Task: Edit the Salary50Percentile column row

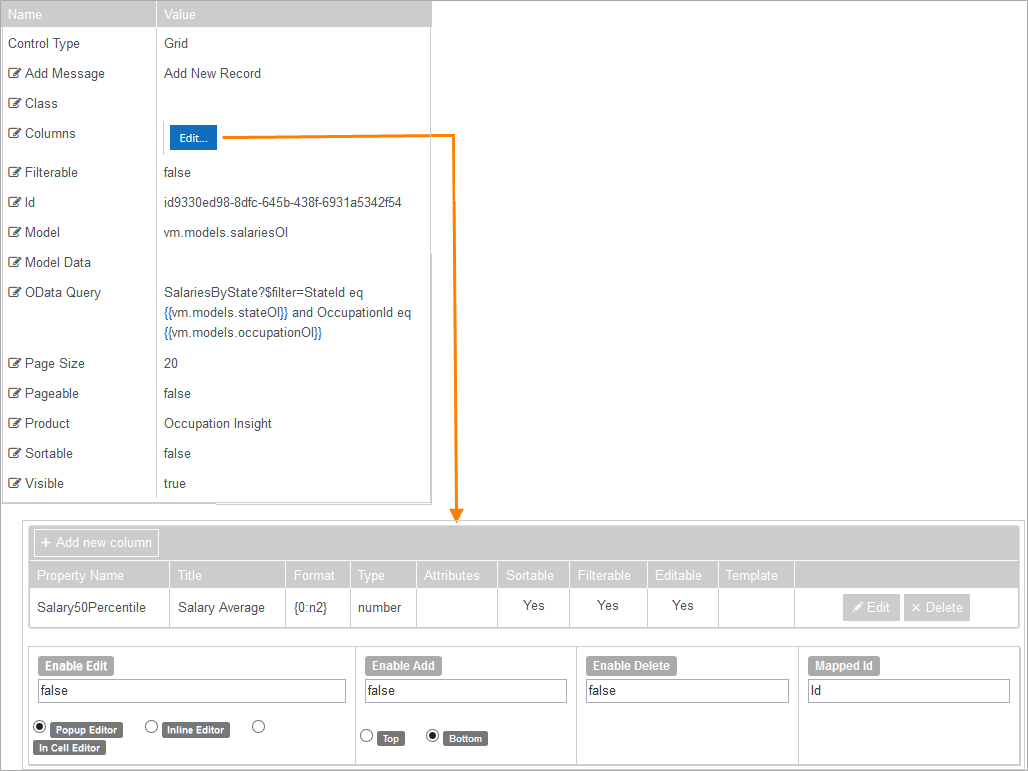Action: tap(871, 607)
